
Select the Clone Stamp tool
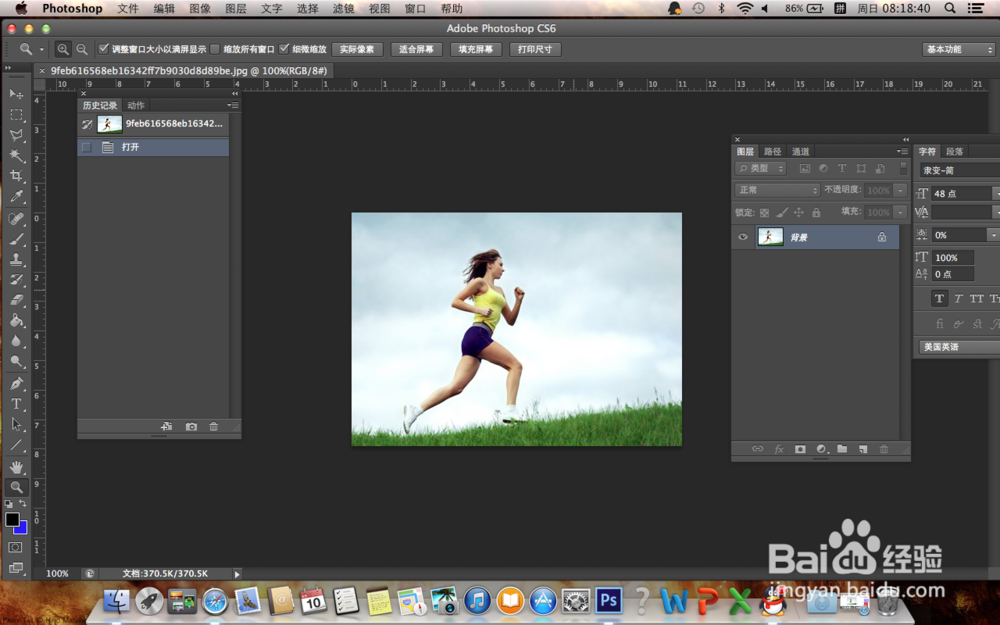[16, 260]
